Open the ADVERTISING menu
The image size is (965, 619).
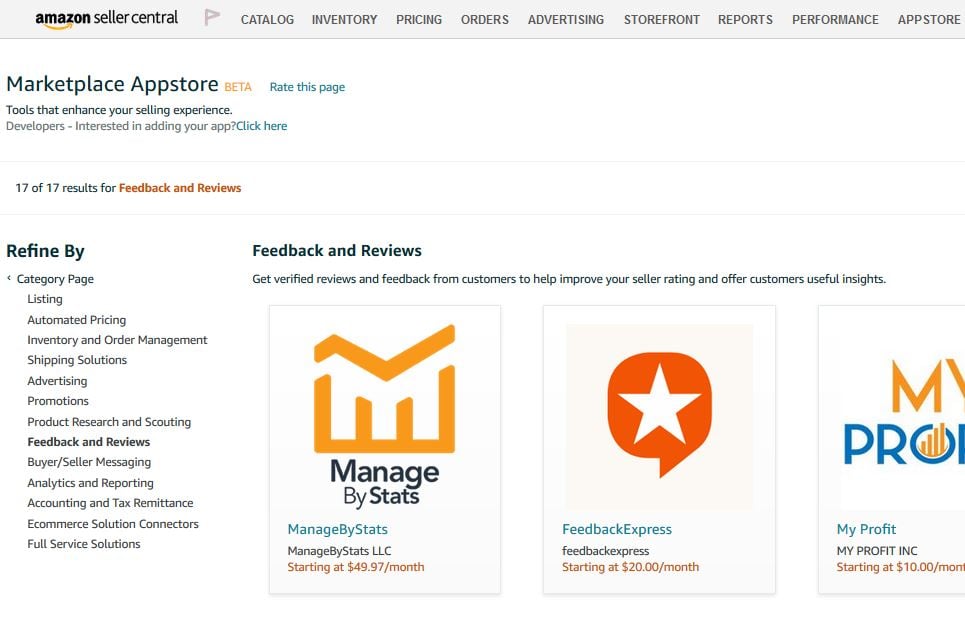coord(566,20)
